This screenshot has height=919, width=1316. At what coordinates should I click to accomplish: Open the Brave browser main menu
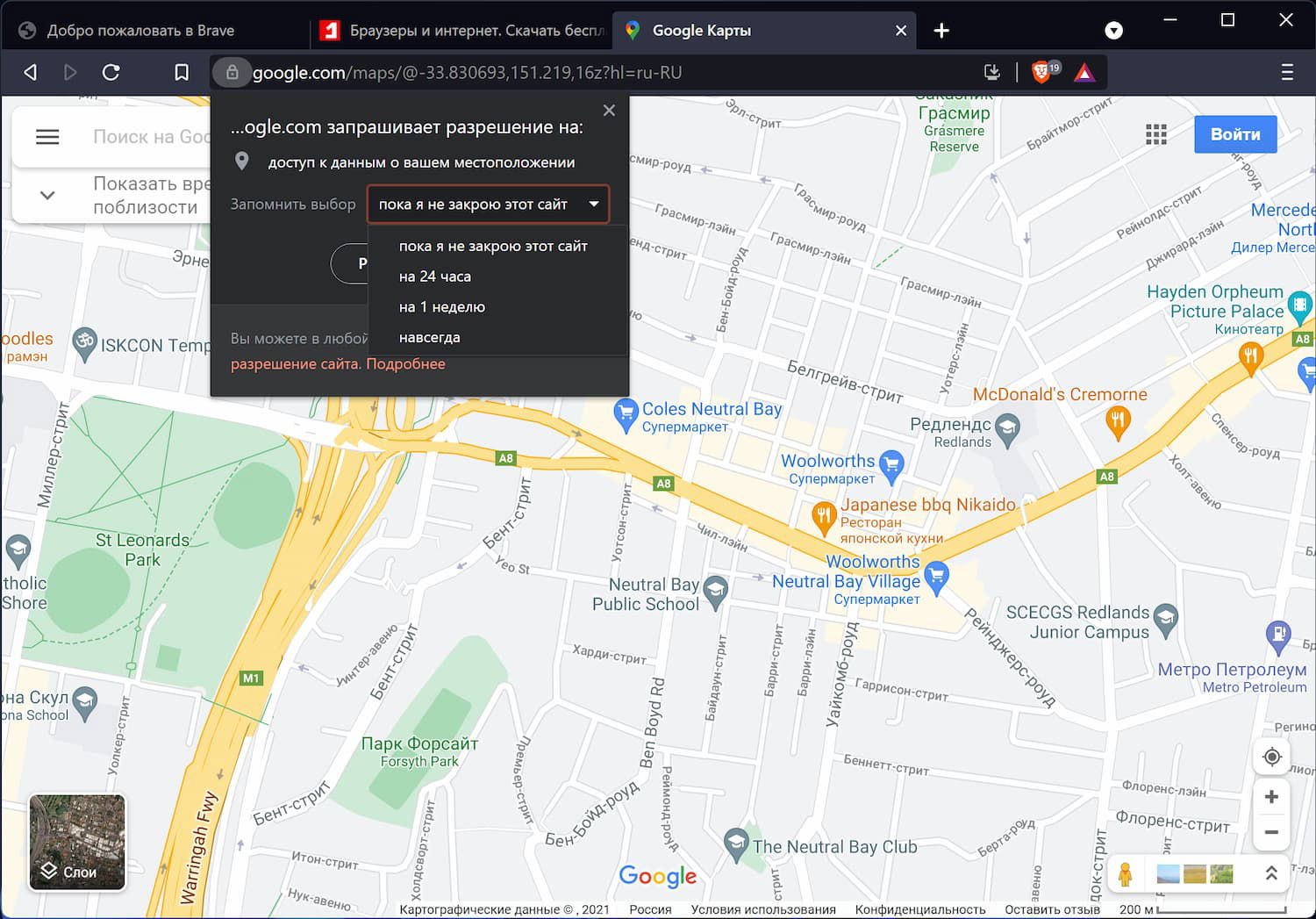click(x=1287, y=73)
